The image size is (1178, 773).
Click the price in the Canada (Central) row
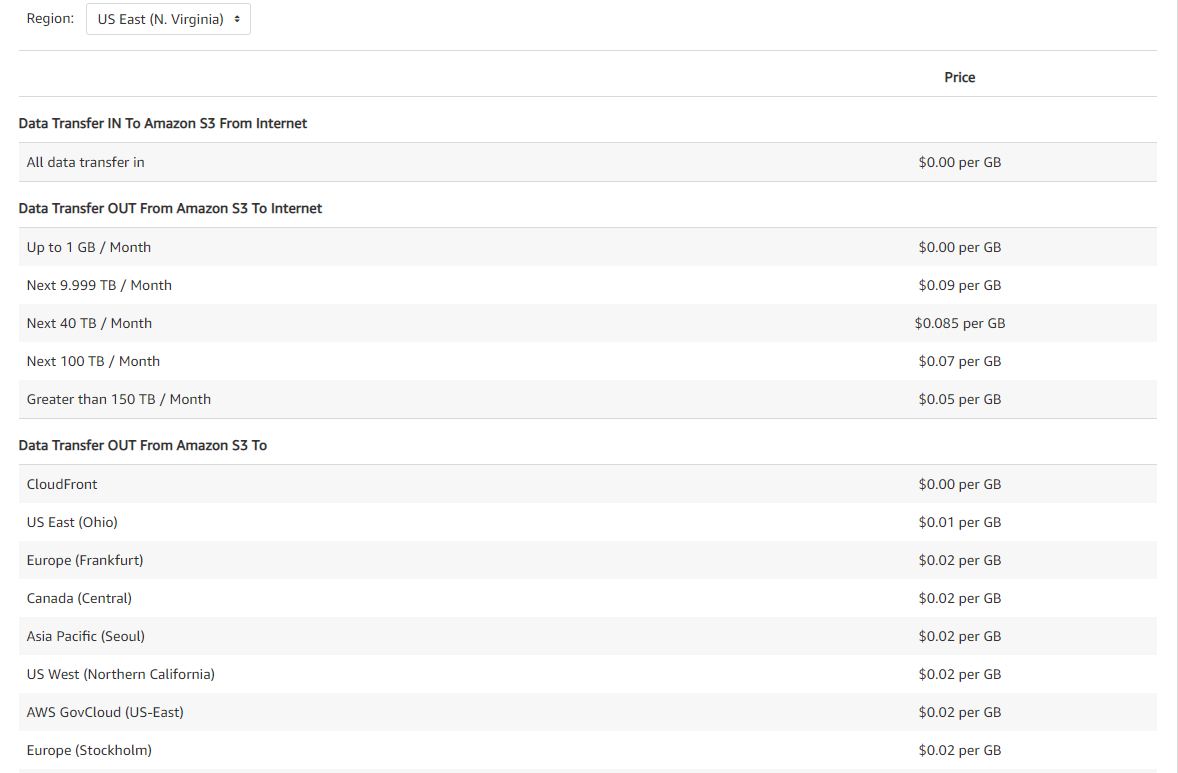(x=959, y=599)
